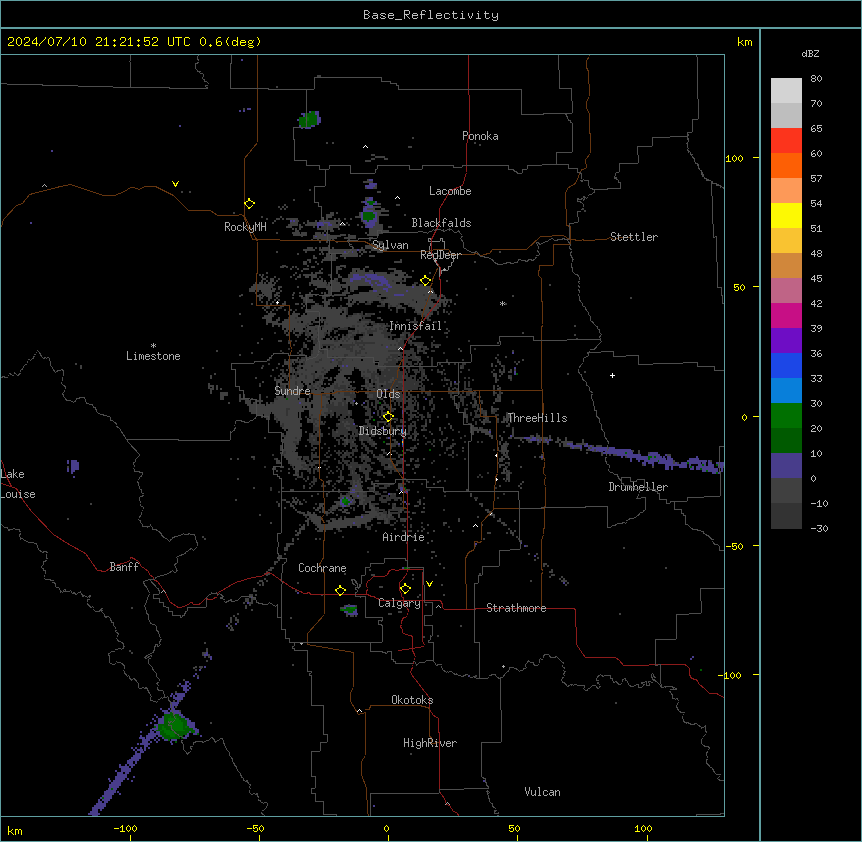
Task: Select the Blackfalds label
Action: [x=441, y=223]
